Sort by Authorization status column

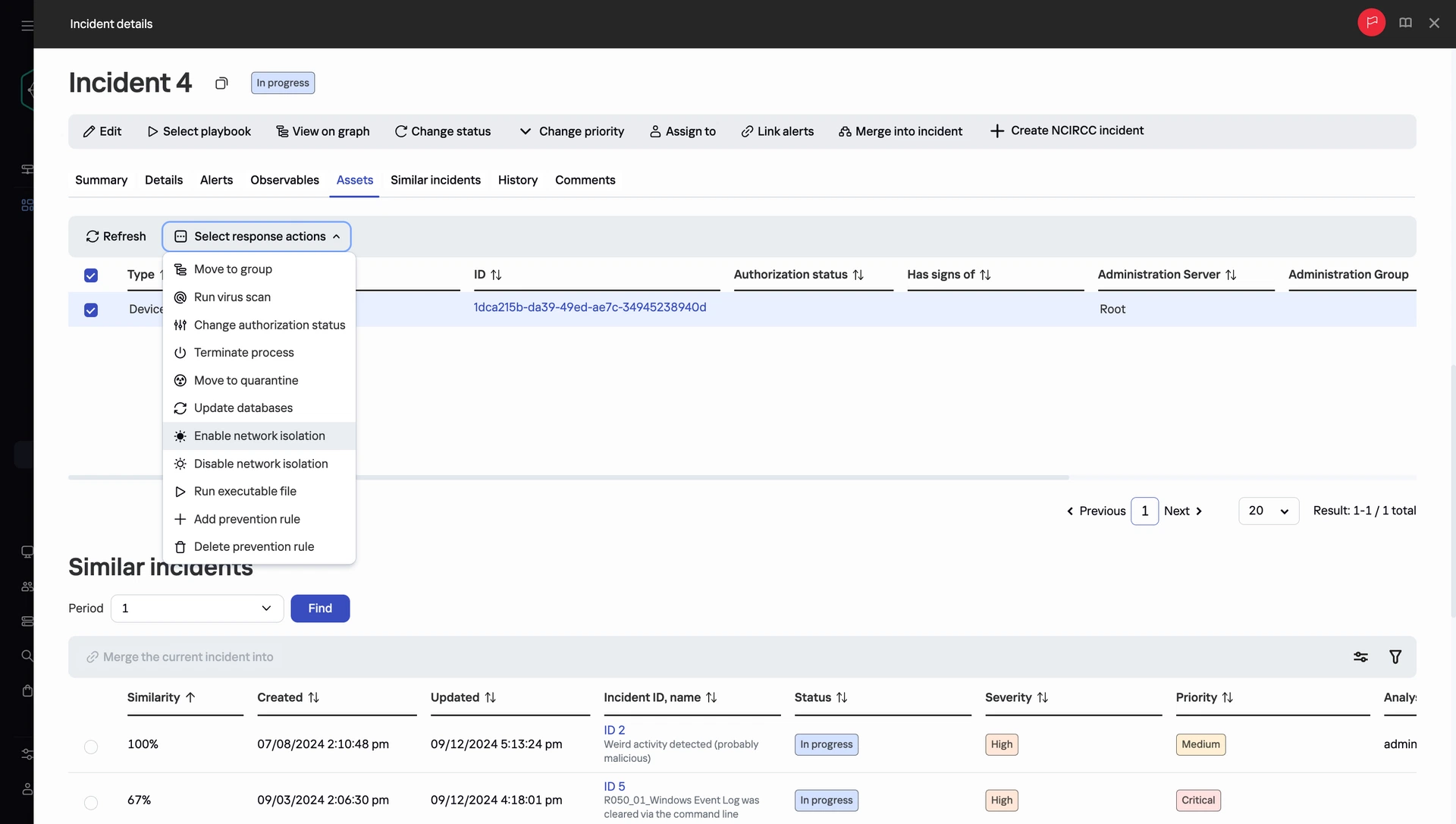(858, 275)
